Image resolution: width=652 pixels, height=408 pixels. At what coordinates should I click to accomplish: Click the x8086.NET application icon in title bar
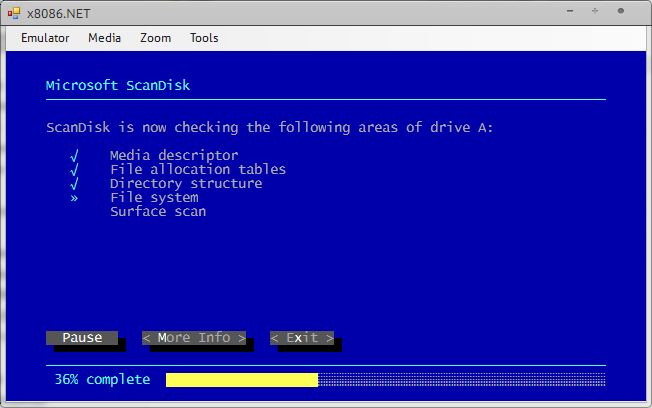coord(14,11)
